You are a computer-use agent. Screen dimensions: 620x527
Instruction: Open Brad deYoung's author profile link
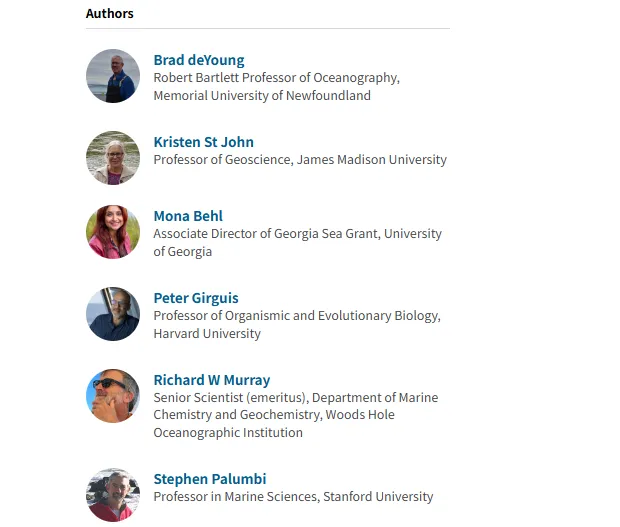click(x=199, y=60)
